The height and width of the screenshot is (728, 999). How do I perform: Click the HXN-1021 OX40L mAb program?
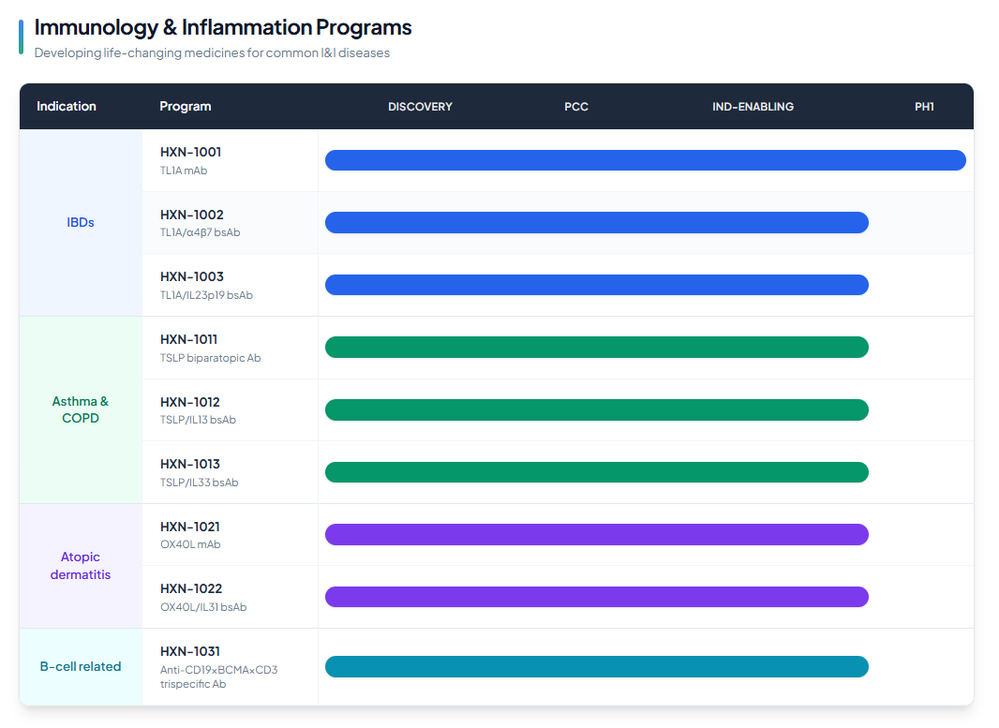pyautogui.click(x=190, y=527)
